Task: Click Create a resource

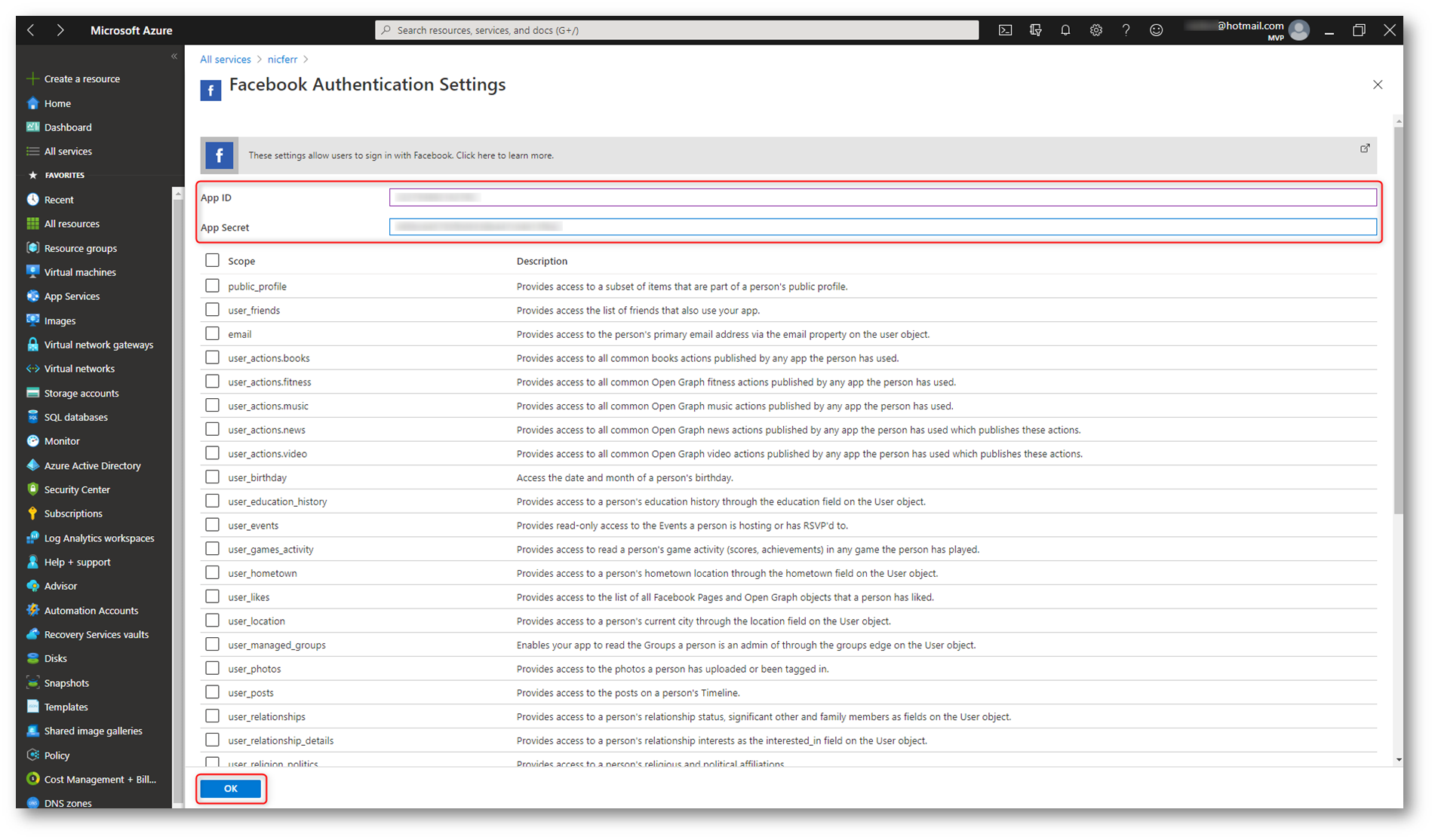Action: click(x=81, y=78)
